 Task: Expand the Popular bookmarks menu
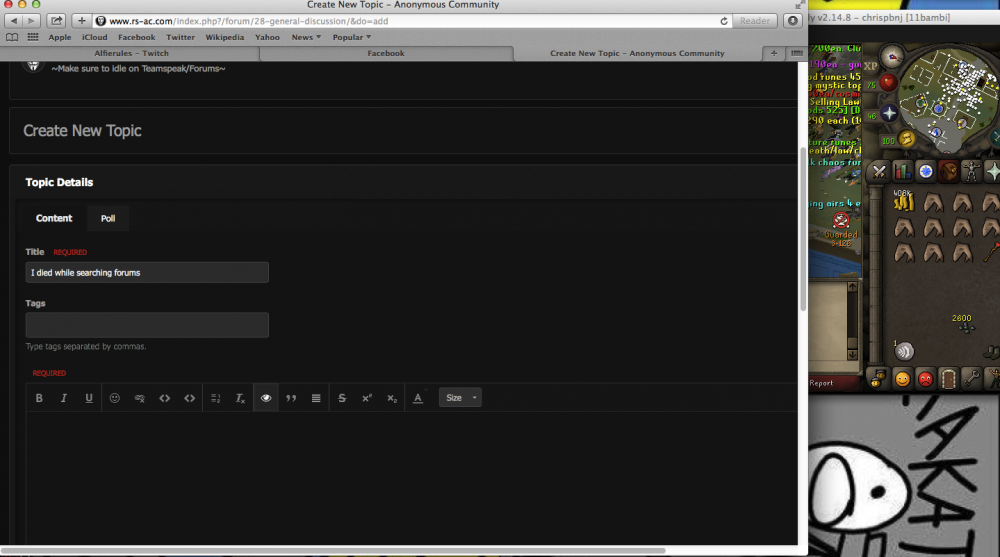pos(352,37)
